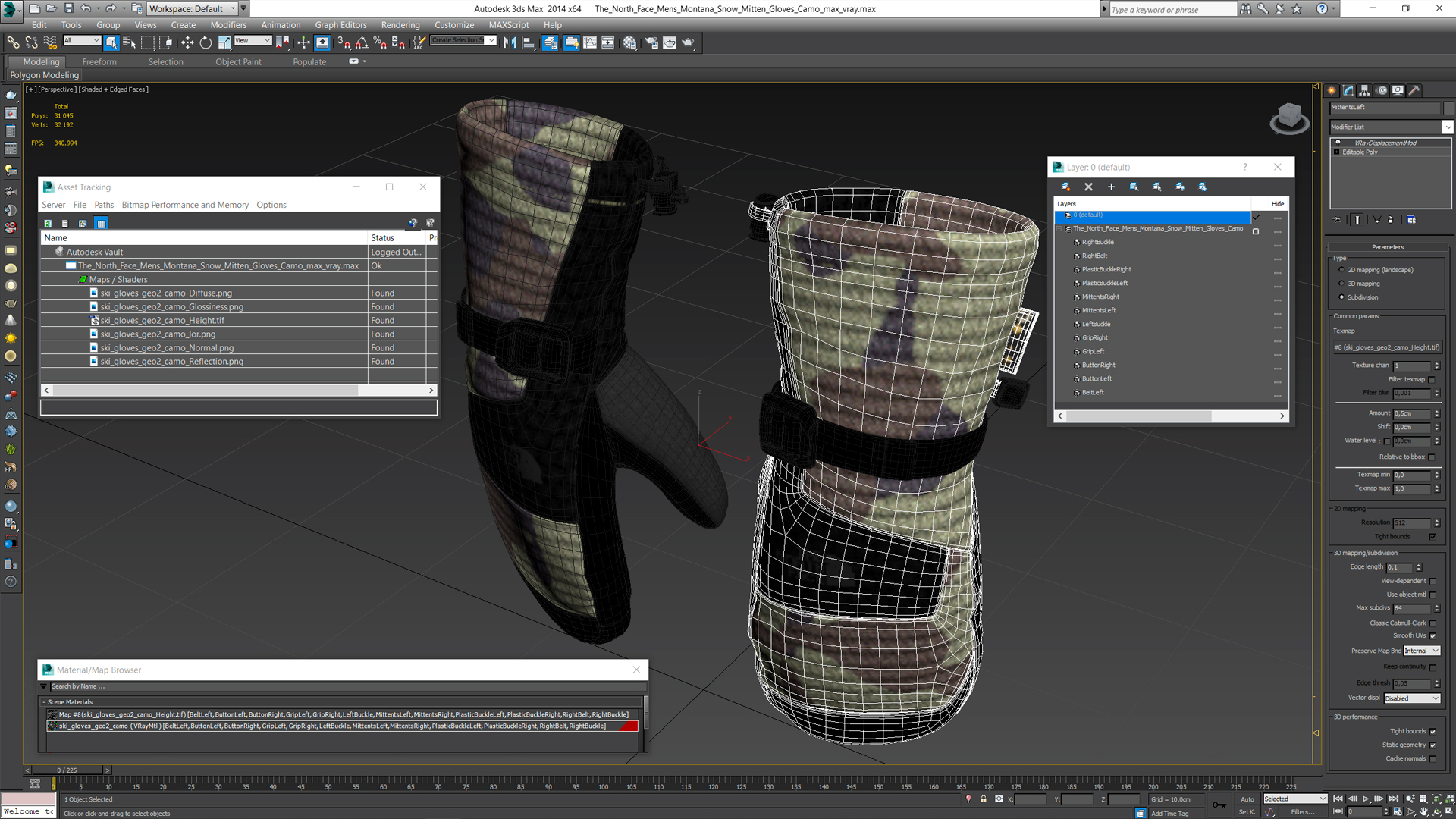Viewport: 1456px width, 819px height.
Task: Toggle Angle Snap in main toolbar
Action: tap(362, 42)
